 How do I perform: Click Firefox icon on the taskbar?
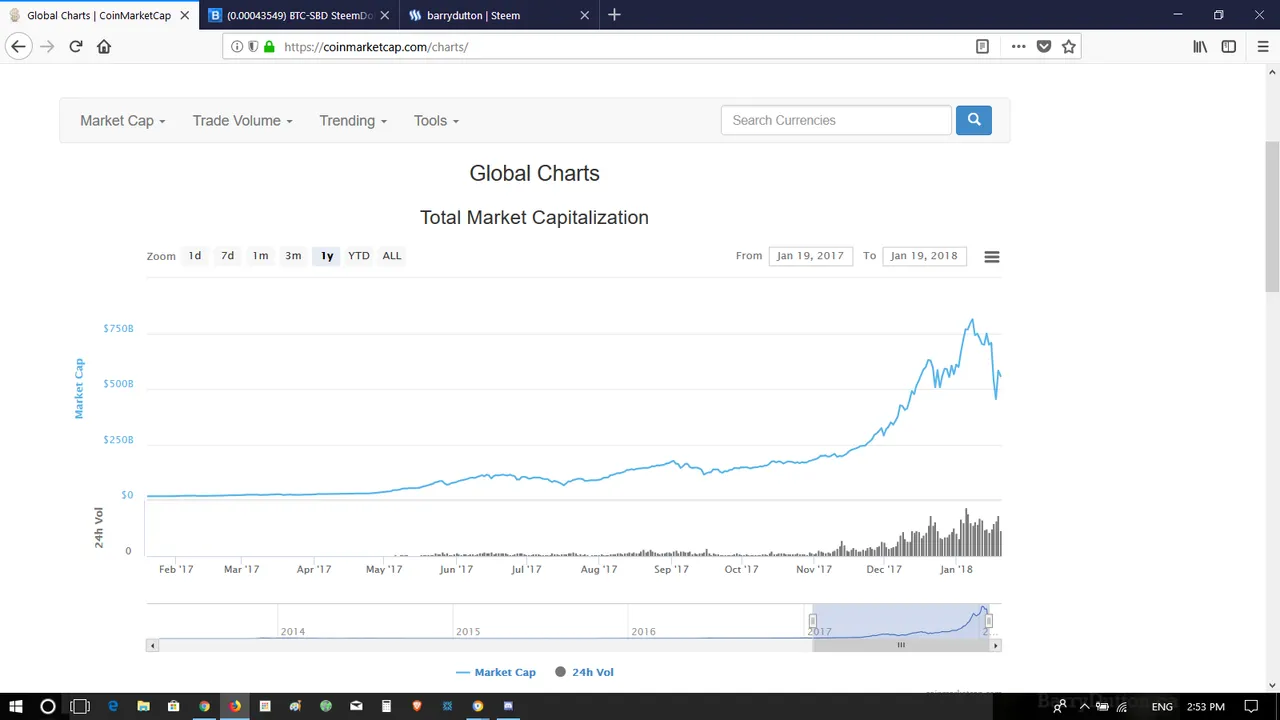234,706
